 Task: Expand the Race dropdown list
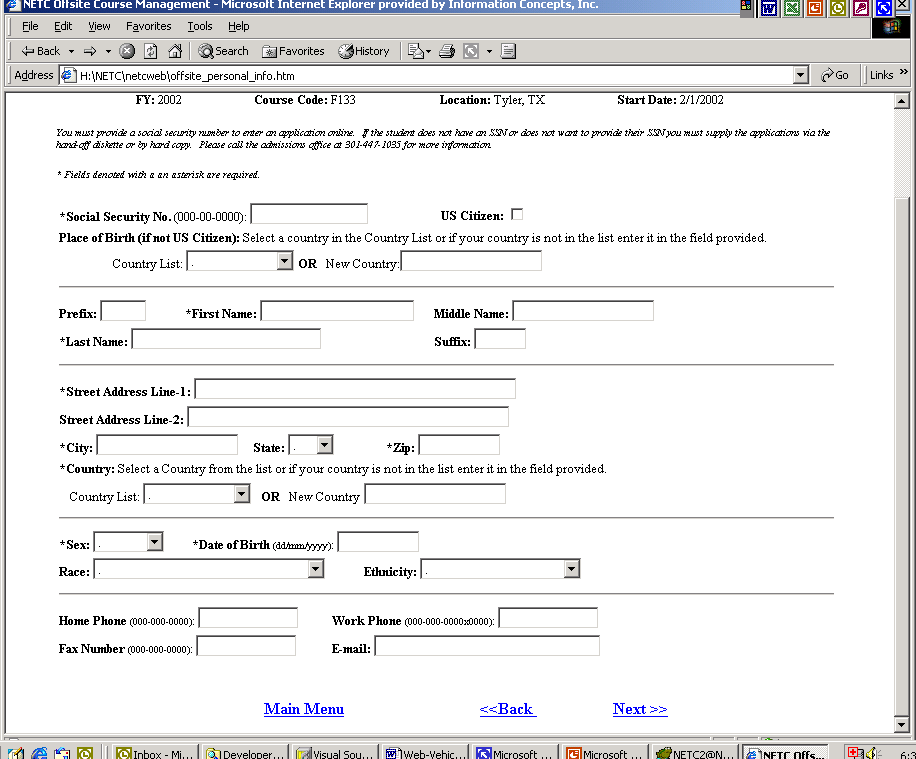point(315,569)
